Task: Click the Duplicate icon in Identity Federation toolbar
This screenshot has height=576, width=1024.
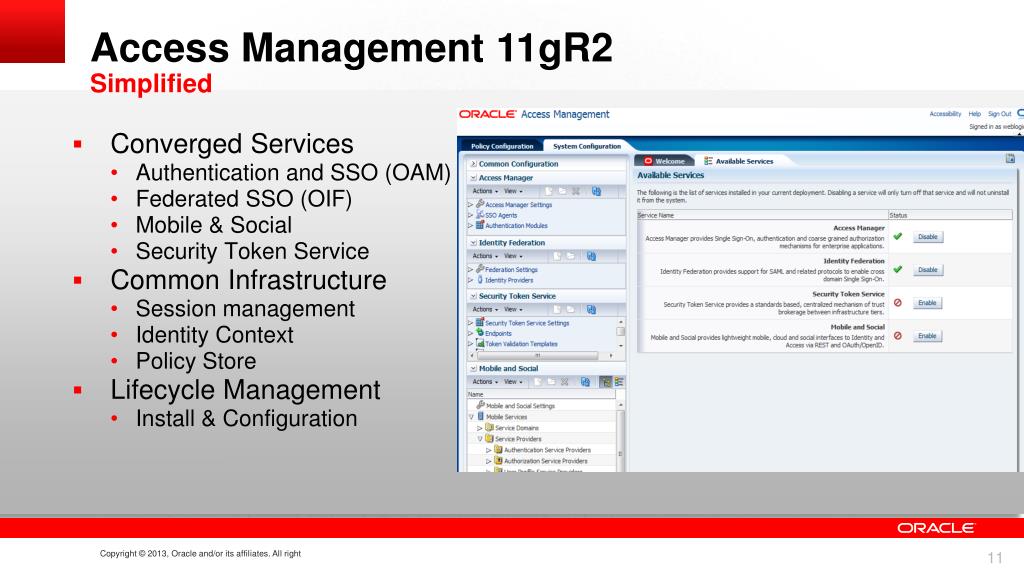Action: [x=591, y=256]
